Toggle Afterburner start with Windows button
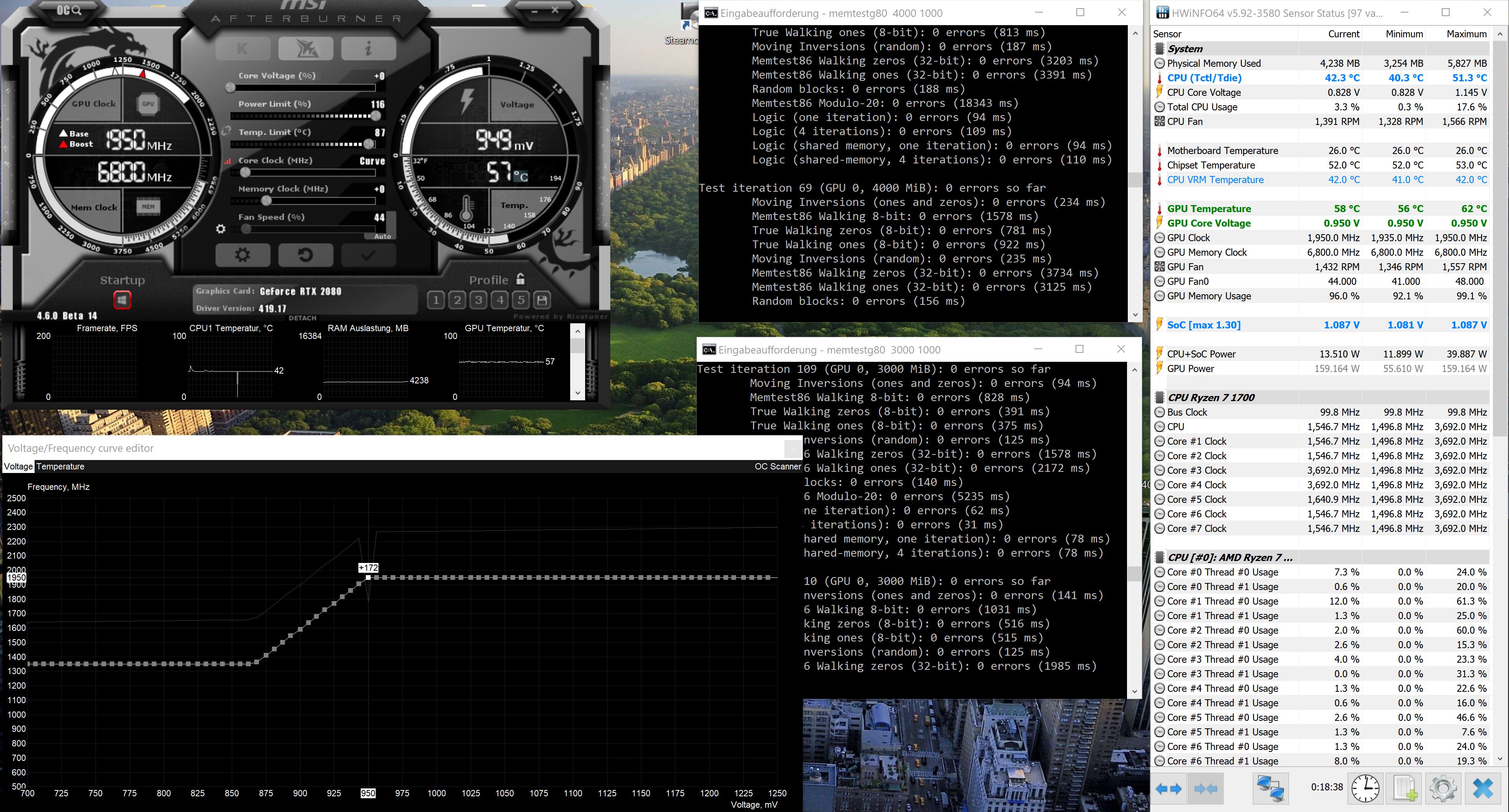Viewport: 1509px width, 812px height. point(122,301)
